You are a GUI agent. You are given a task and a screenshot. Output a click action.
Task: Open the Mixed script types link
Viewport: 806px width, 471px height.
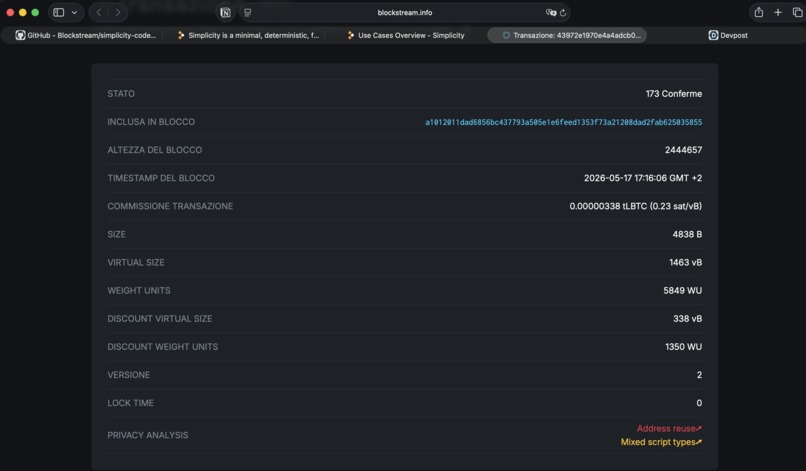[x=661, y=442]
